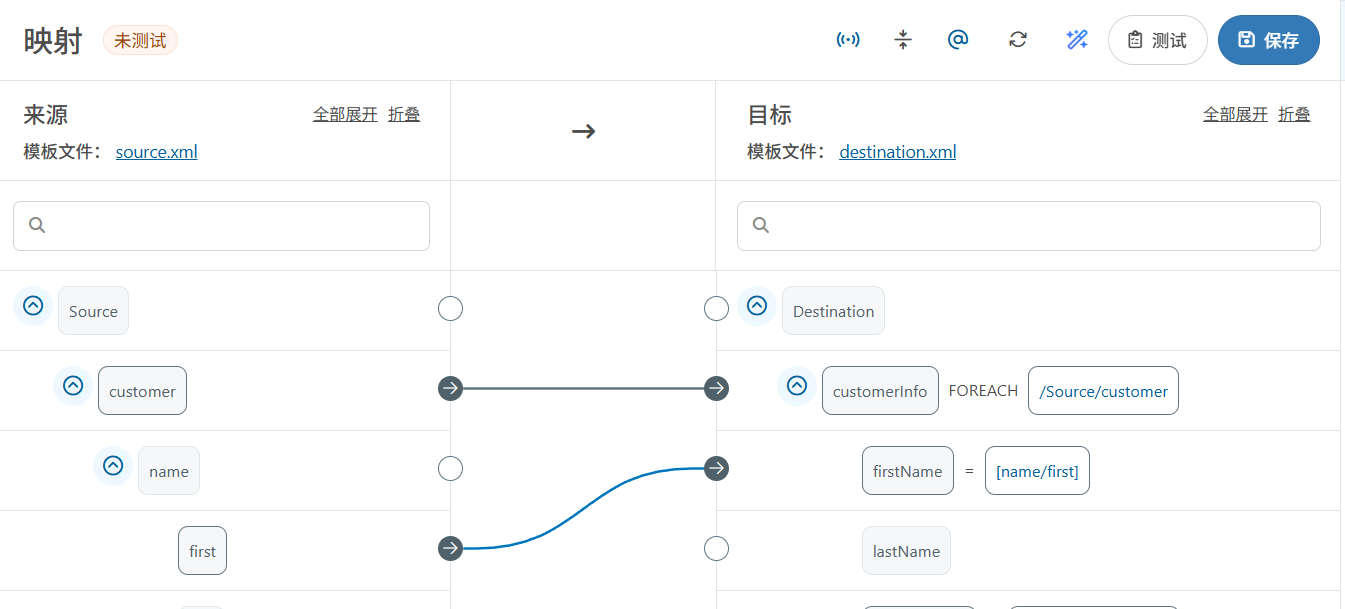Screen dimensions: 1345x609
Task: Collapse all target nodes via 折叠
Action: point(1294,114)
